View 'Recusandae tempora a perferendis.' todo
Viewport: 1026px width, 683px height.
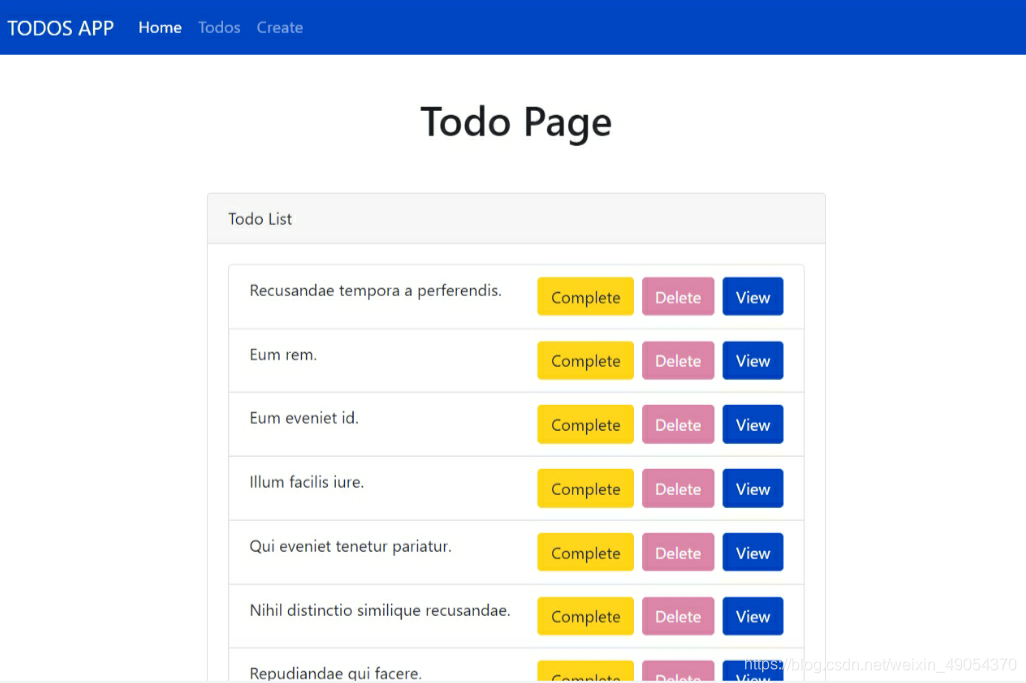[x=752, y=296]
